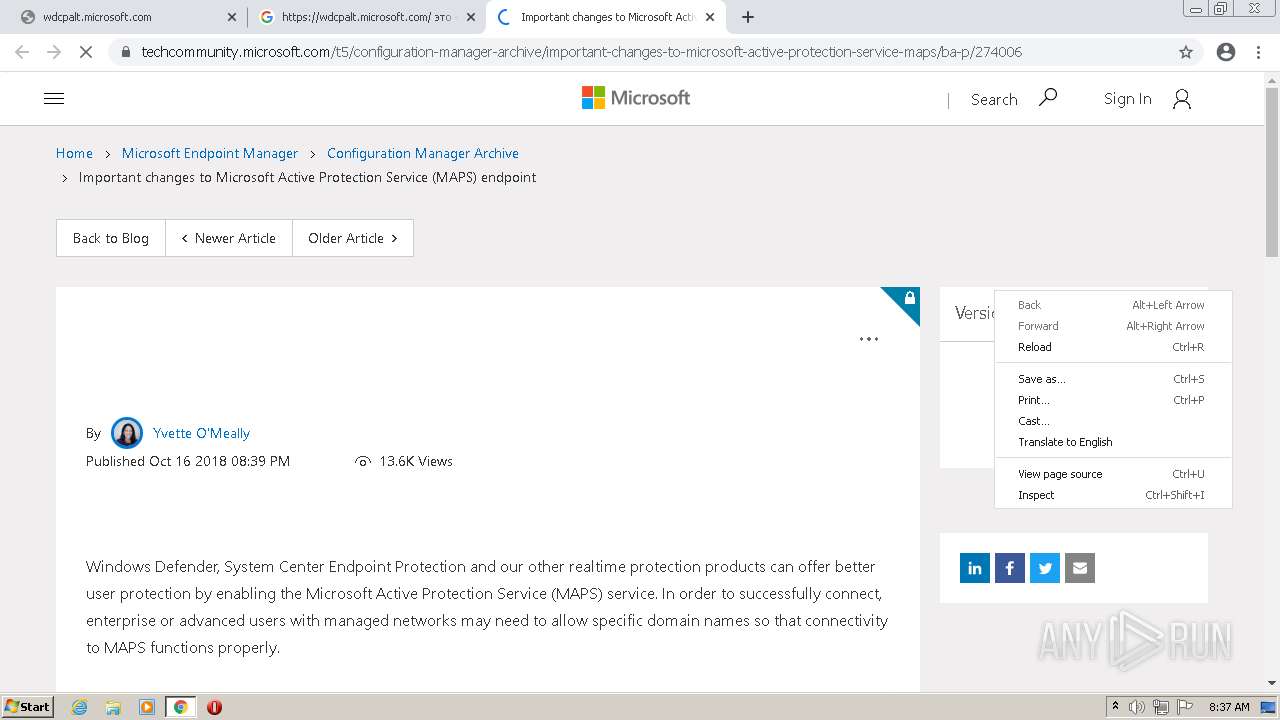Screen dimensions: 1280x720
Task: Stop the page loading
Action: coord(86,52)
